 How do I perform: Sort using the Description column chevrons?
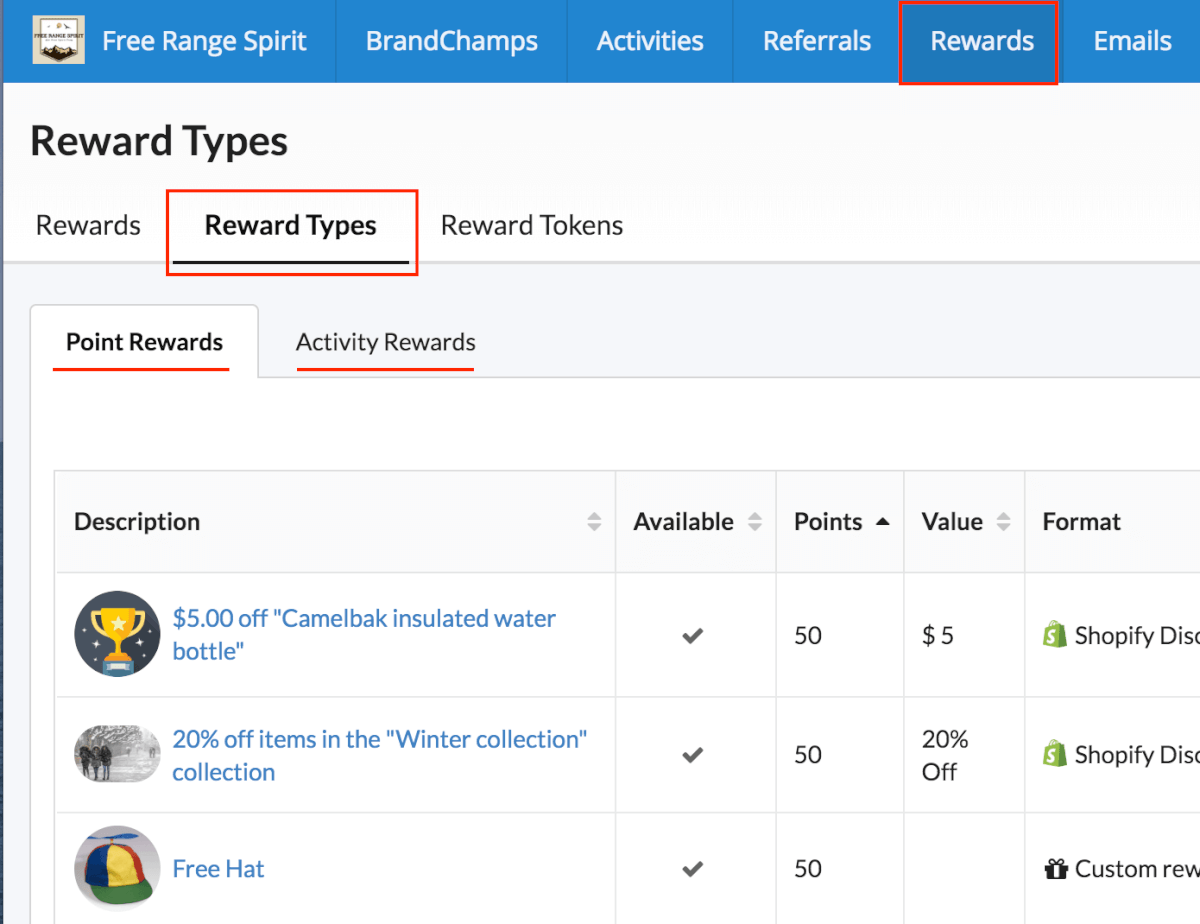595,521
